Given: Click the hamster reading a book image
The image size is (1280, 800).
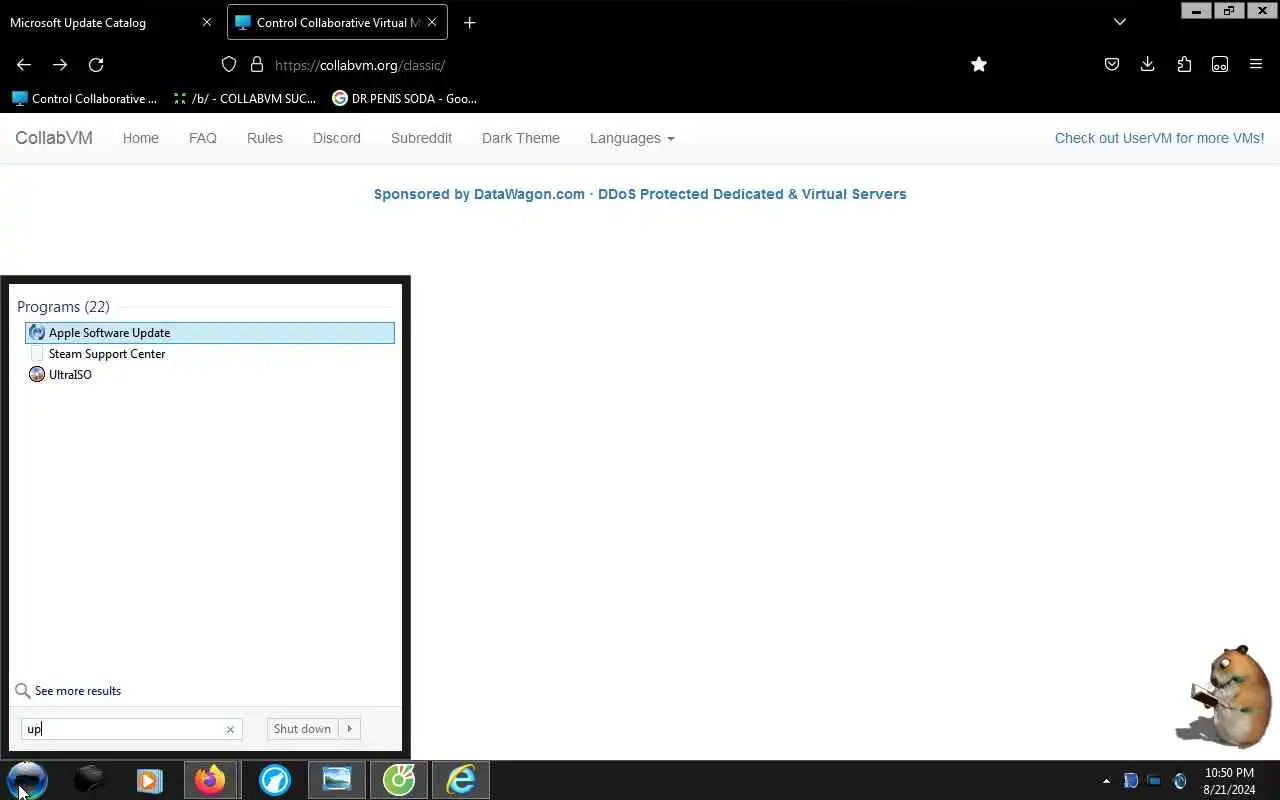Looking at the screenshot, I should tap(1224, 696).
